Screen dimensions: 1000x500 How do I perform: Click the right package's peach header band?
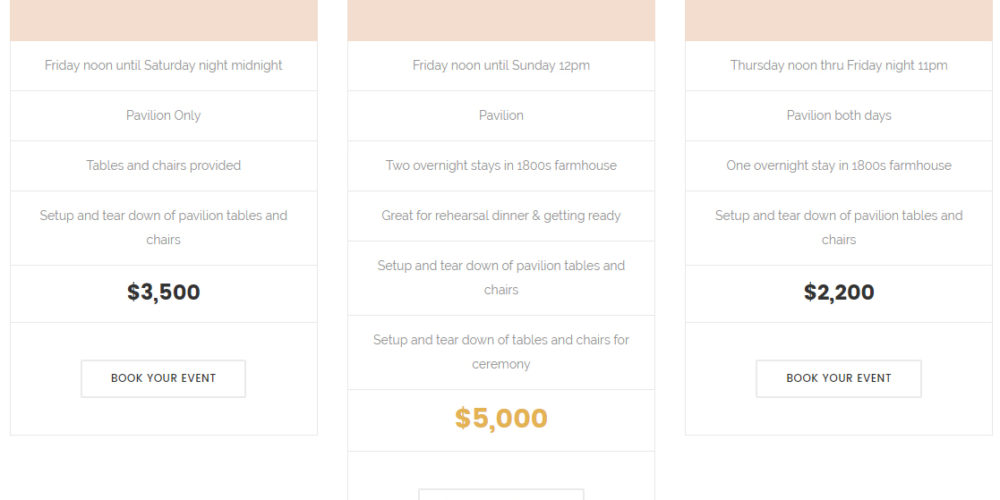[839, 20]
